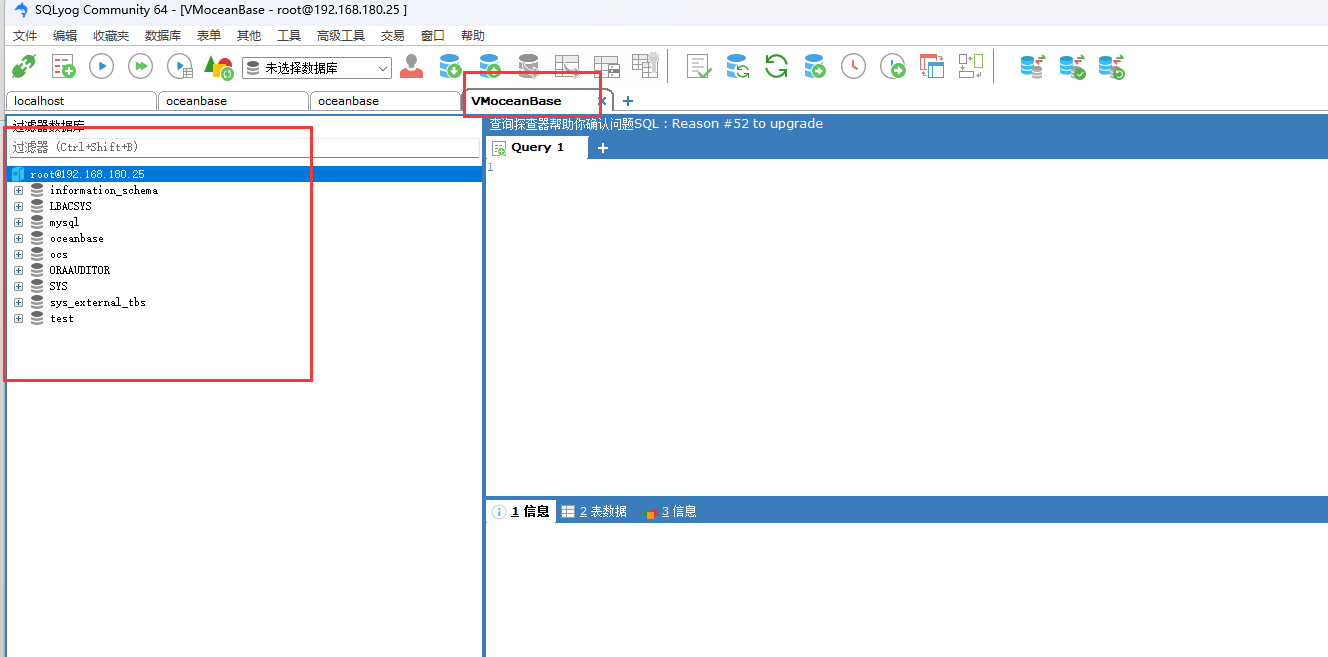The height and width of the screenshot is (657, 1328).
Task: Add a new connection tab with plus
Action: [628, 101]
